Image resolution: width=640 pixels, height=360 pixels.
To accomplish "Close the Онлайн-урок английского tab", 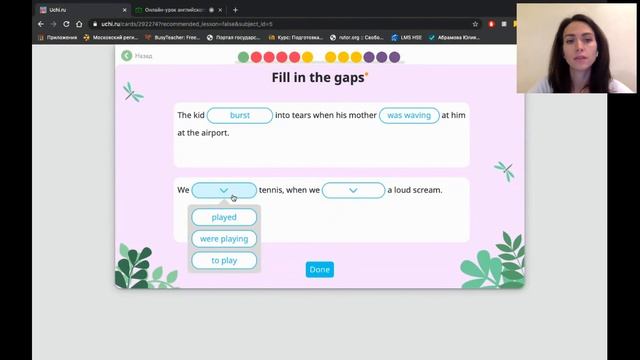I will [220, 10].
